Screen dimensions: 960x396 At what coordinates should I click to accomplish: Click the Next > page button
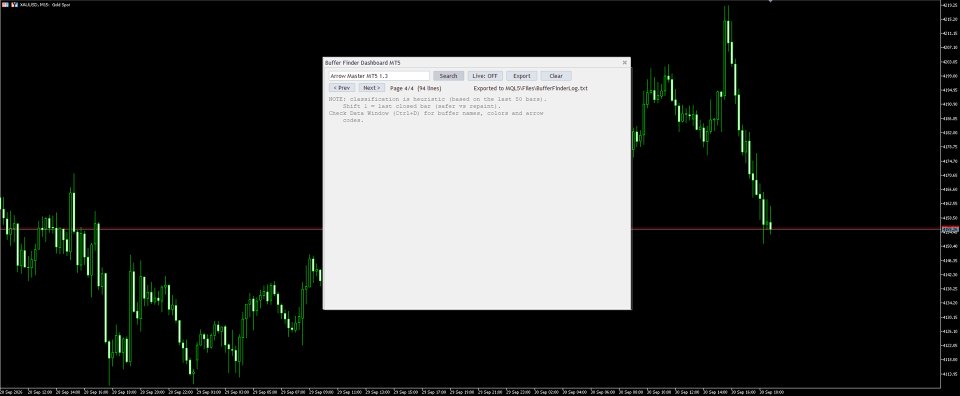click(x=372, y=88)
